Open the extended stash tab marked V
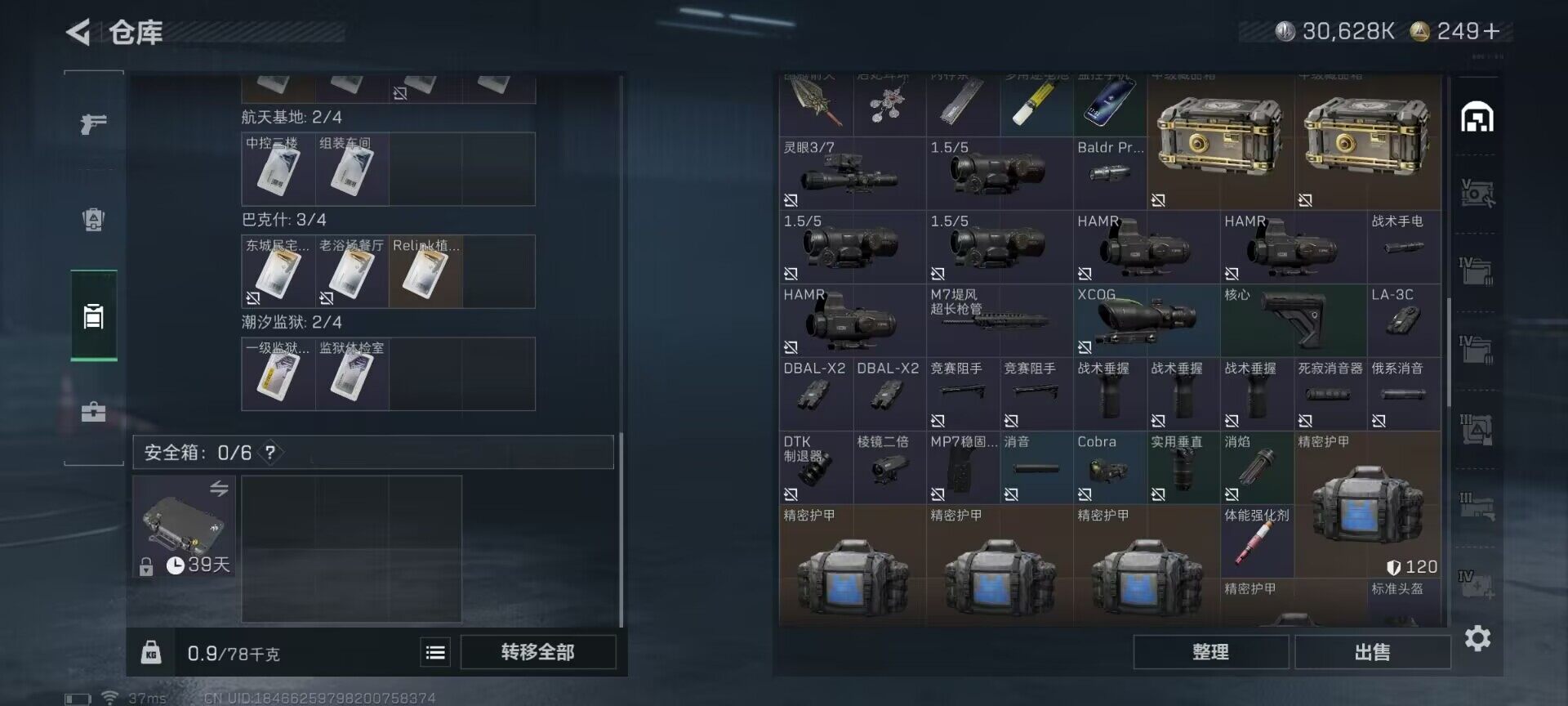This screenshot has width=1568, height=706. point(1477,193)
